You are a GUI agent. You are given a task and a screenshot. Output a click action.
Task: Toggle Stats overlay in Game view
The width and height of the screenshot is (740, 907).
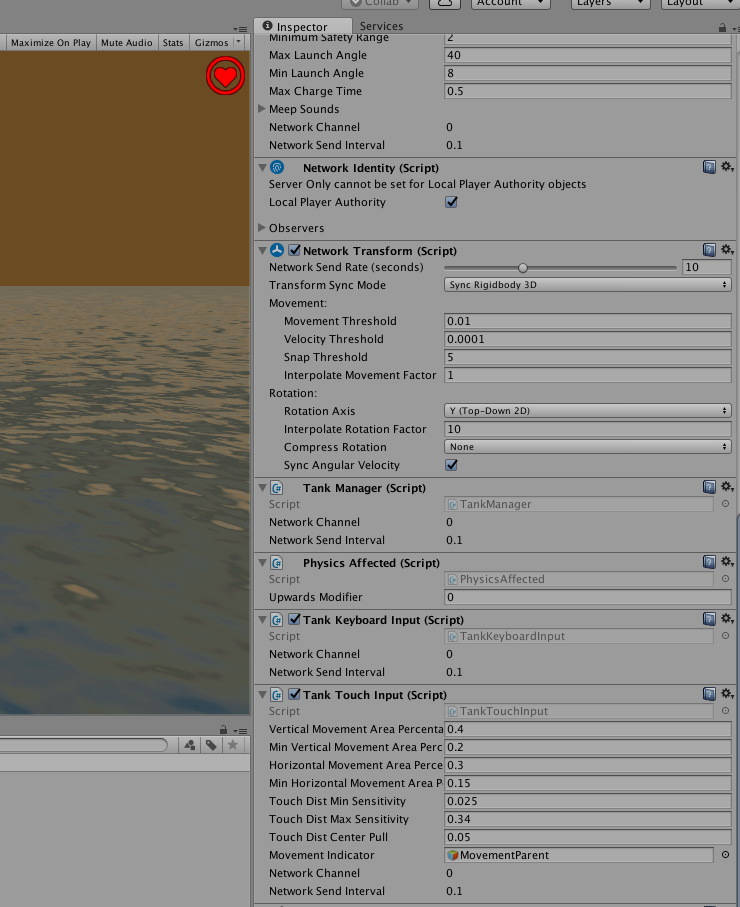click(x=172, y=42)
